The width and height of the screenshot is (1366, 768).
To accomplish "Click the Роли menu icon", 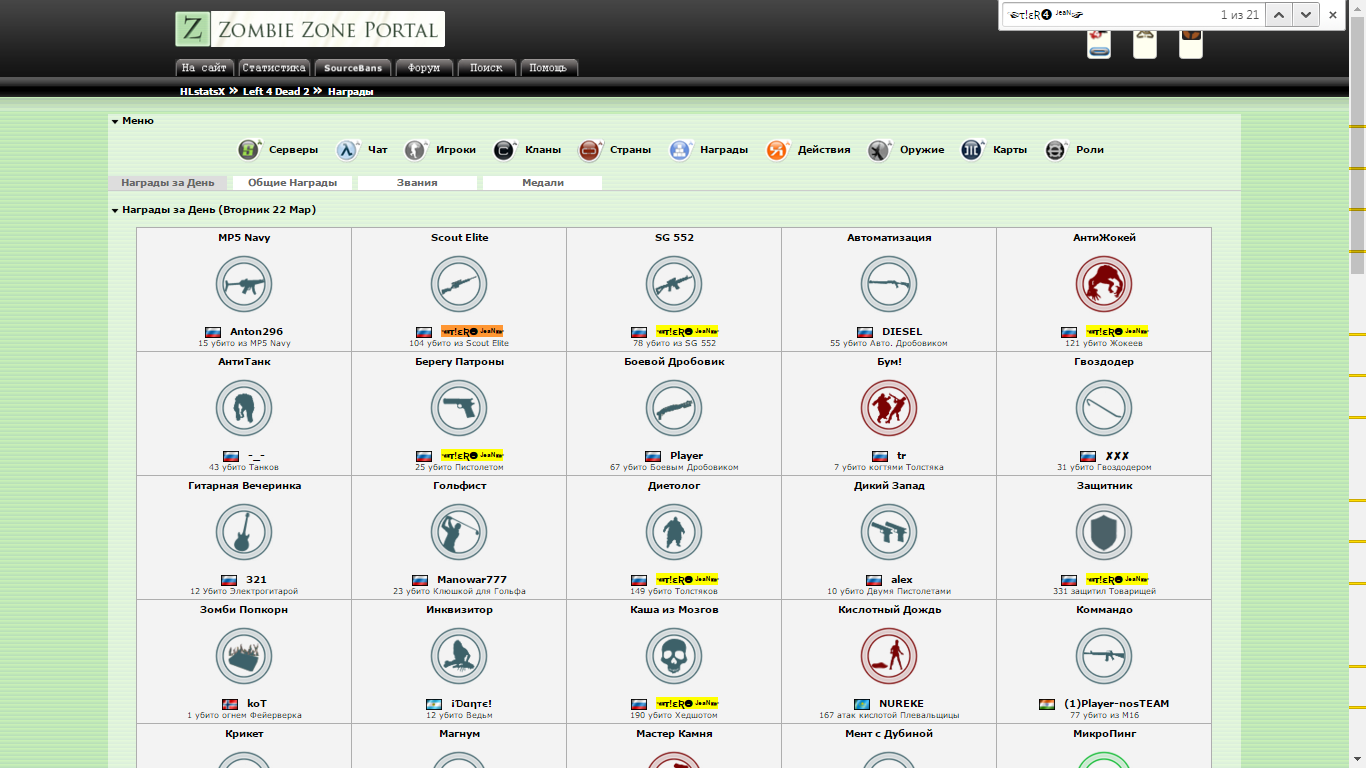I will [1056, 150].
